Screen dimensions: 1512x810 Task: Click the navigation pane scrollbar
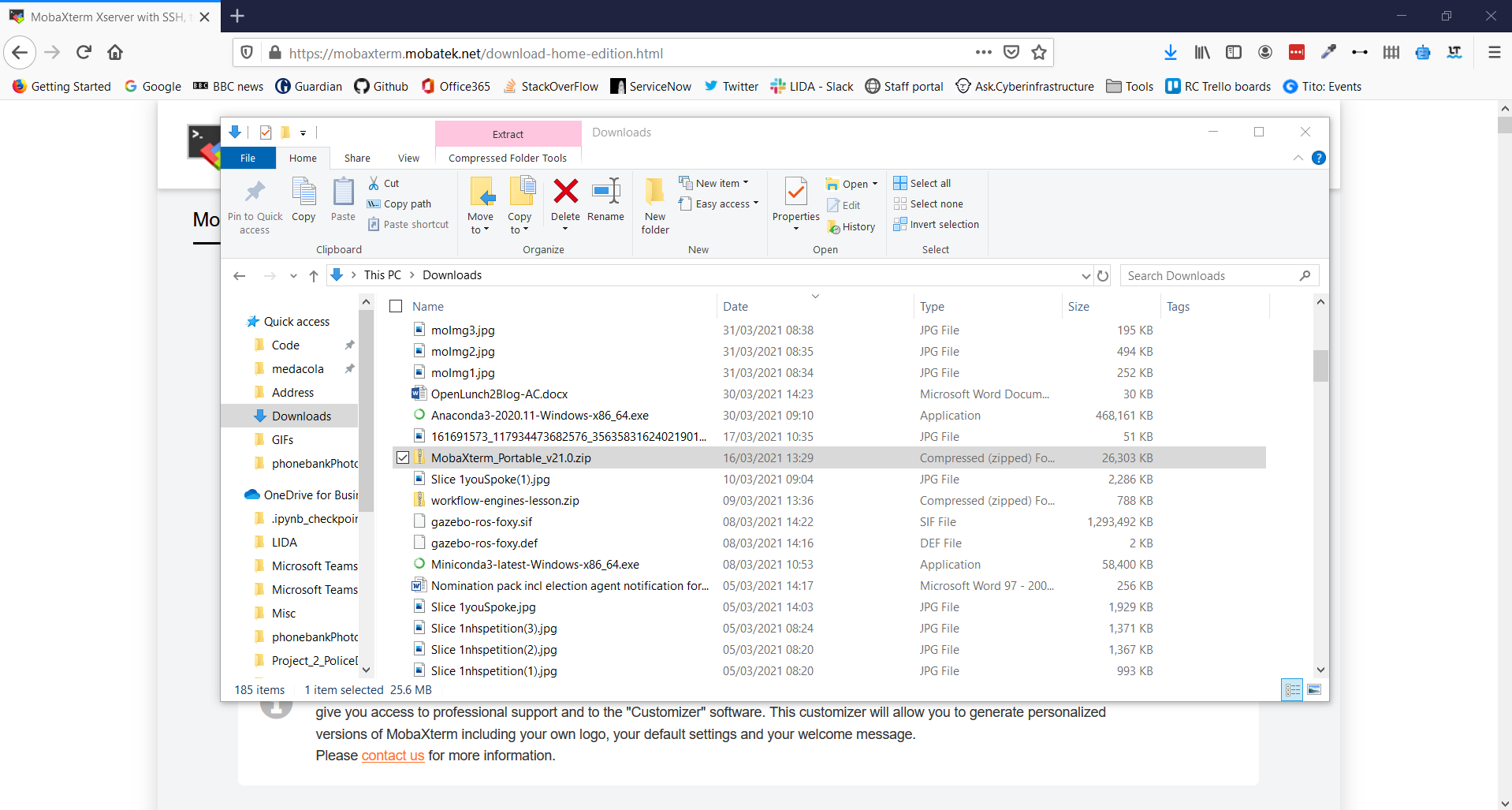(x=366, y=410)
